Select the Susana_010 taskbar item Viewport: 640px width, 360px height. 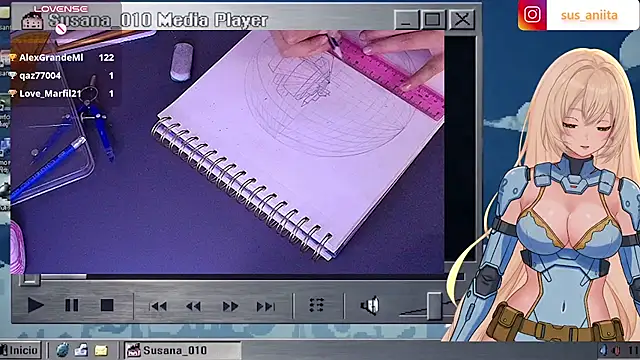point(182,350)
